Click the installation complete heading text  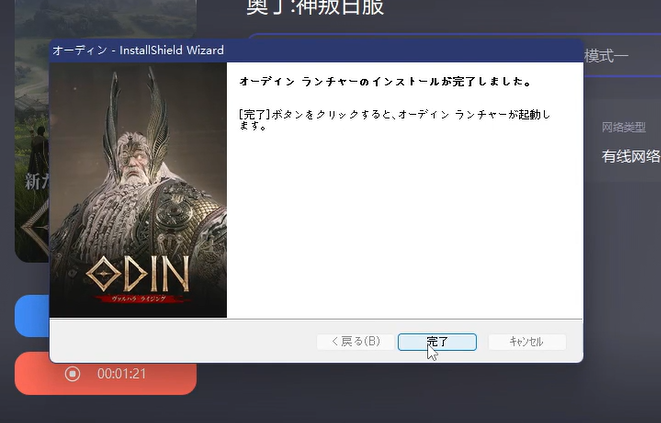point(385,81)
